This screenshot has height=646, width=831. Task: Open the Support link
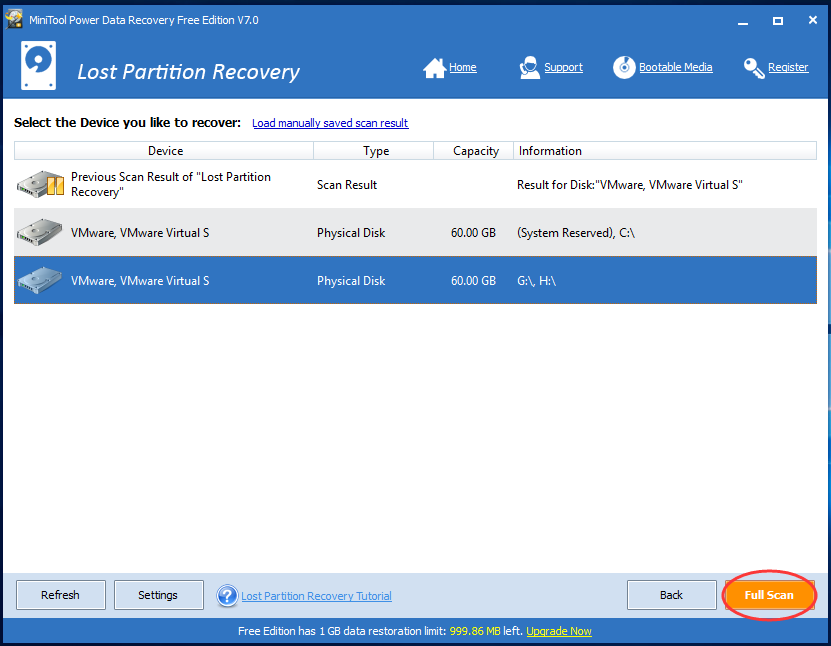point(563,67)
